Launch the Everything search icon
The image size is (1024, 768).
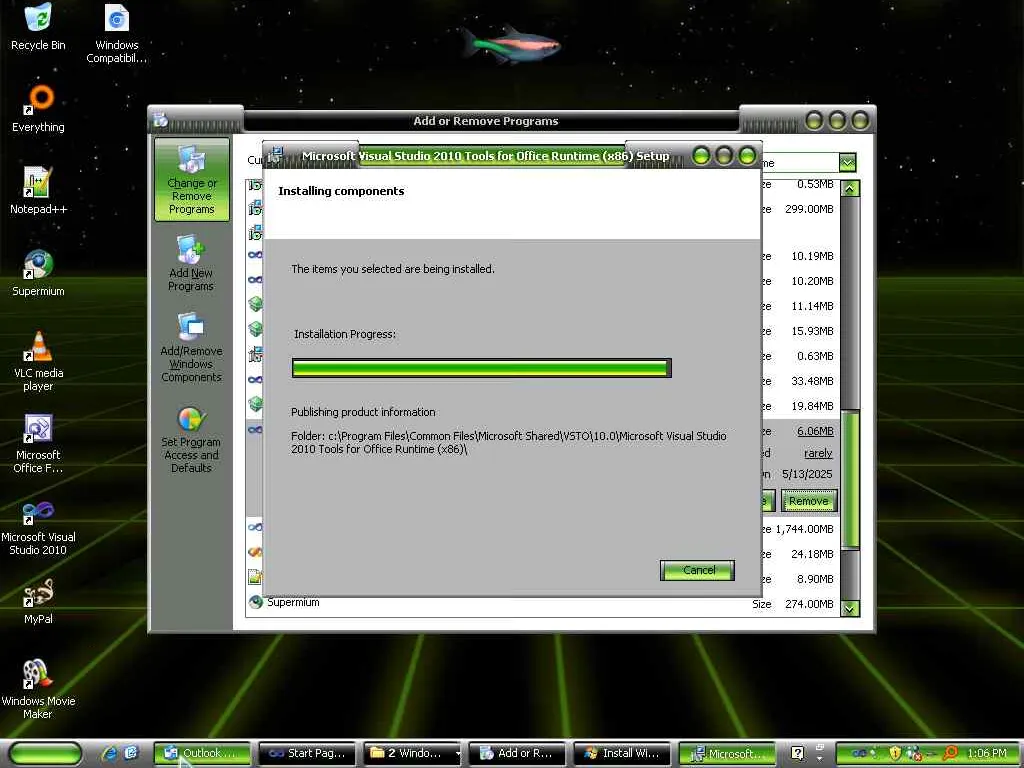point(38,108)
